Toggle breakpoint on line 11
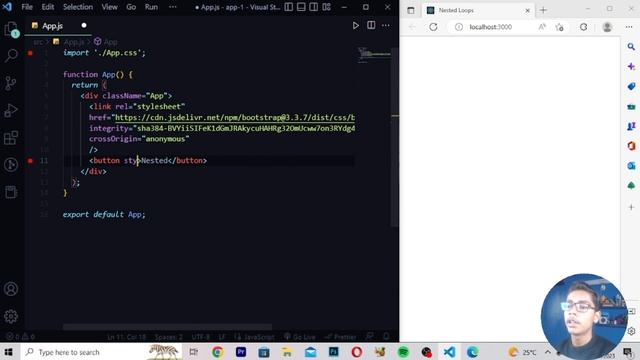Screen dimensions: 640x360 coord(30,160)
